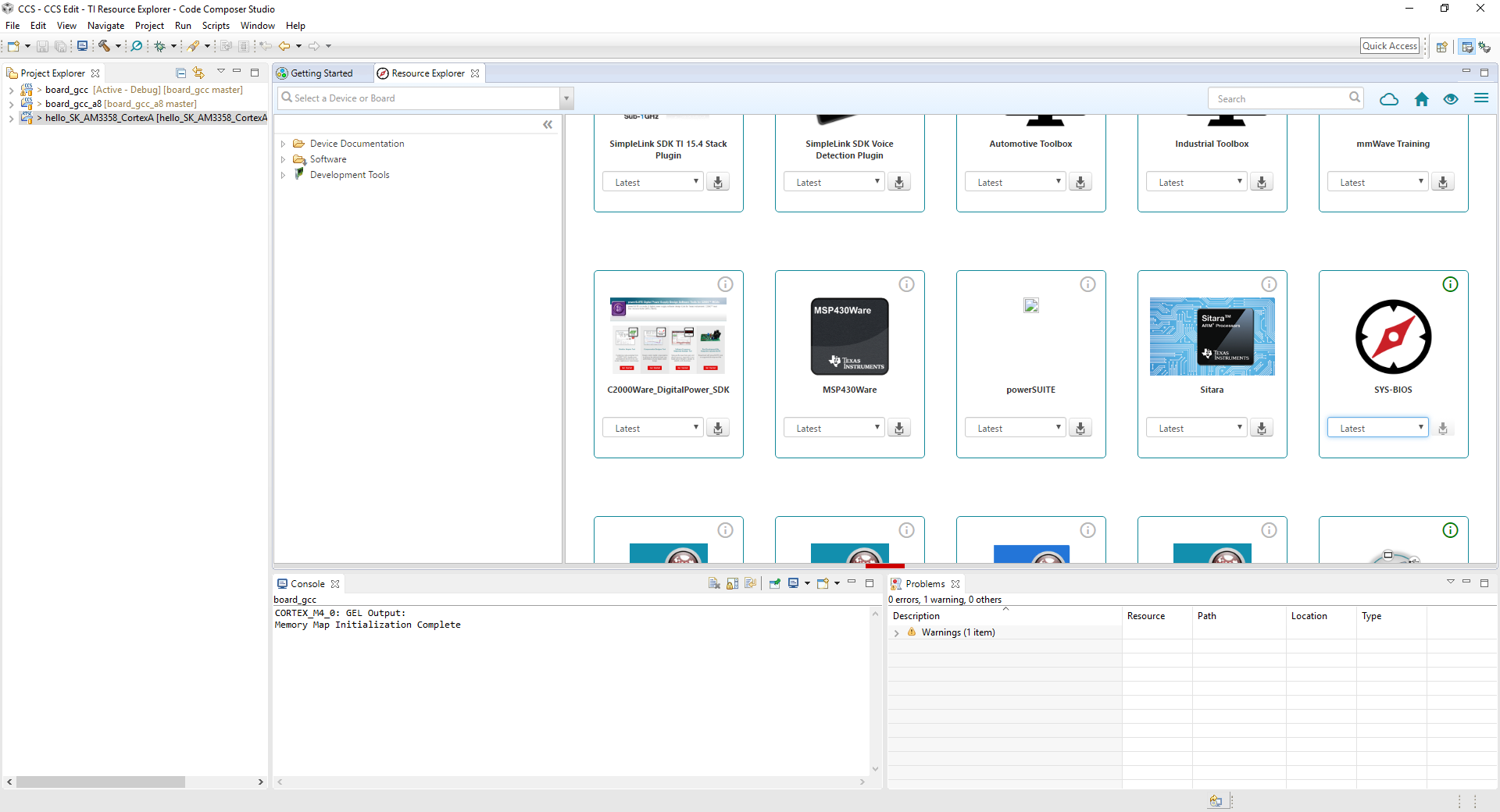Click the Select a Device or Board field
This screenshot has height=812, width=1500.
pos(420,98)
